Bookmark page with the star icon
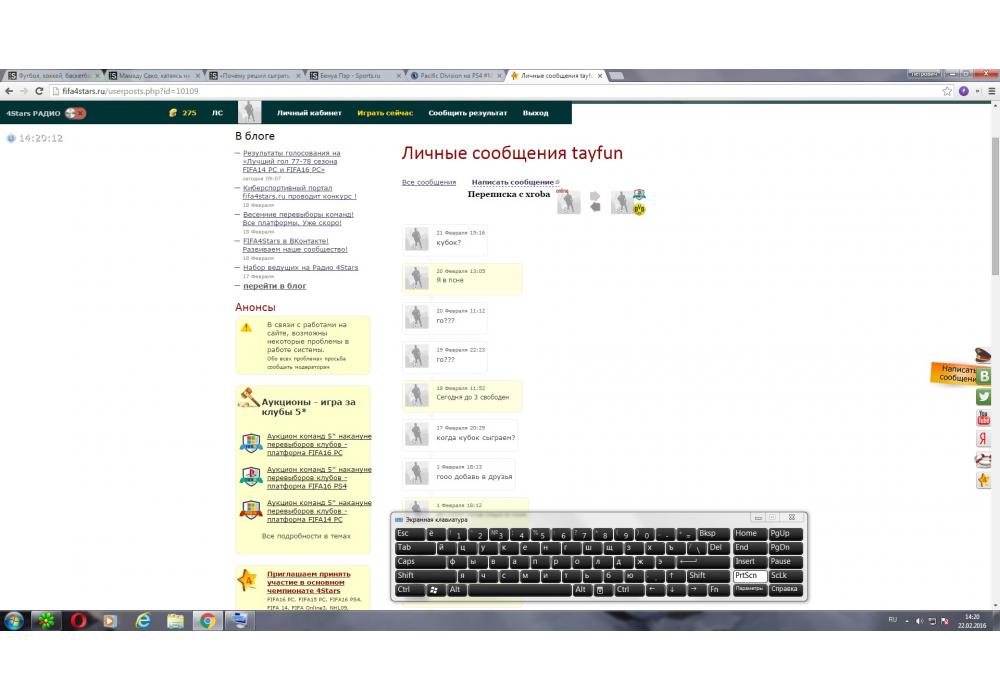This screenshot has width=1000, height=700. point(947,91)
